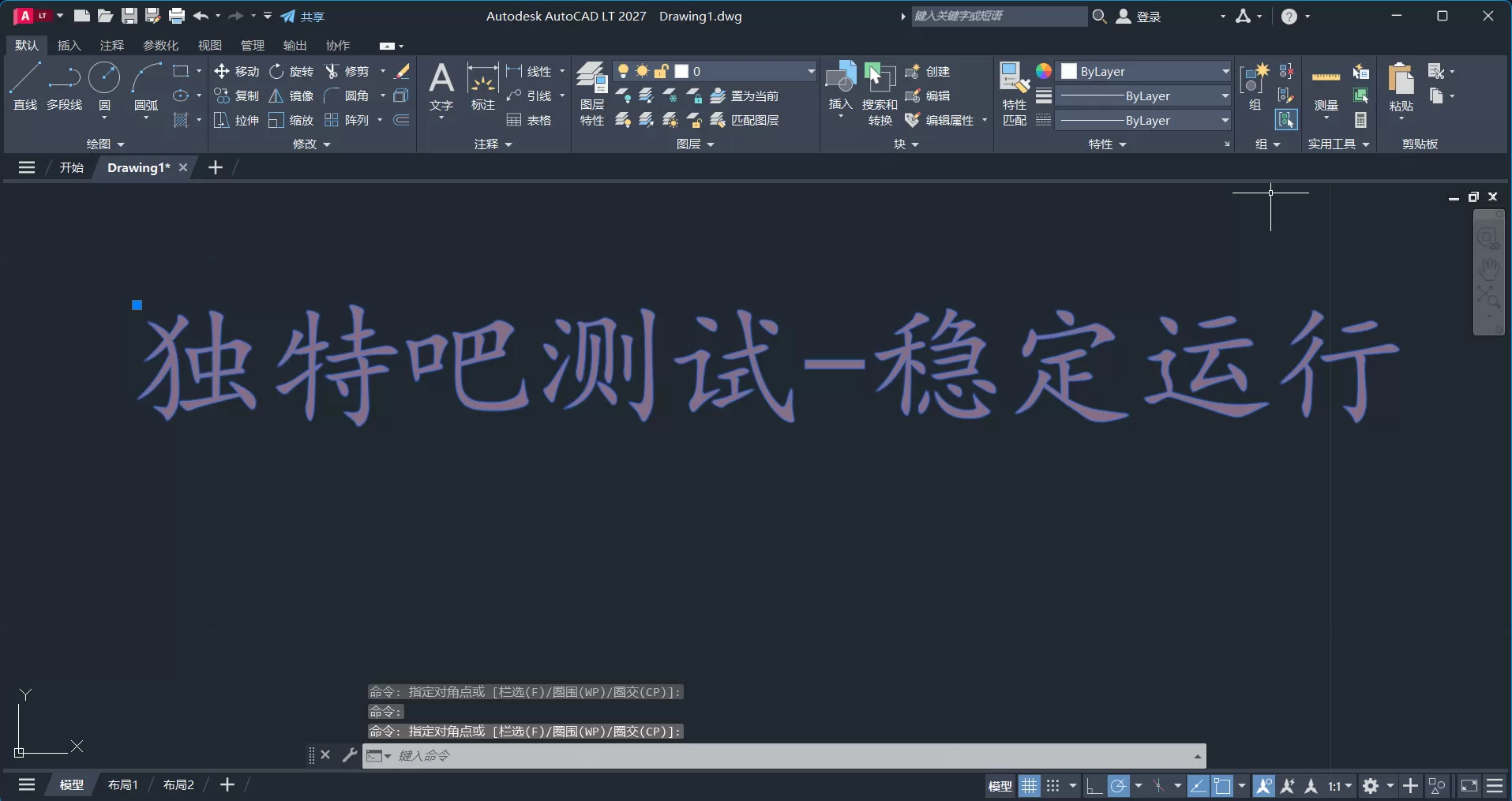This screenshot has width=1512, height=801.
Task: Click the 共享 (Share) button
Action: [304, 16]
